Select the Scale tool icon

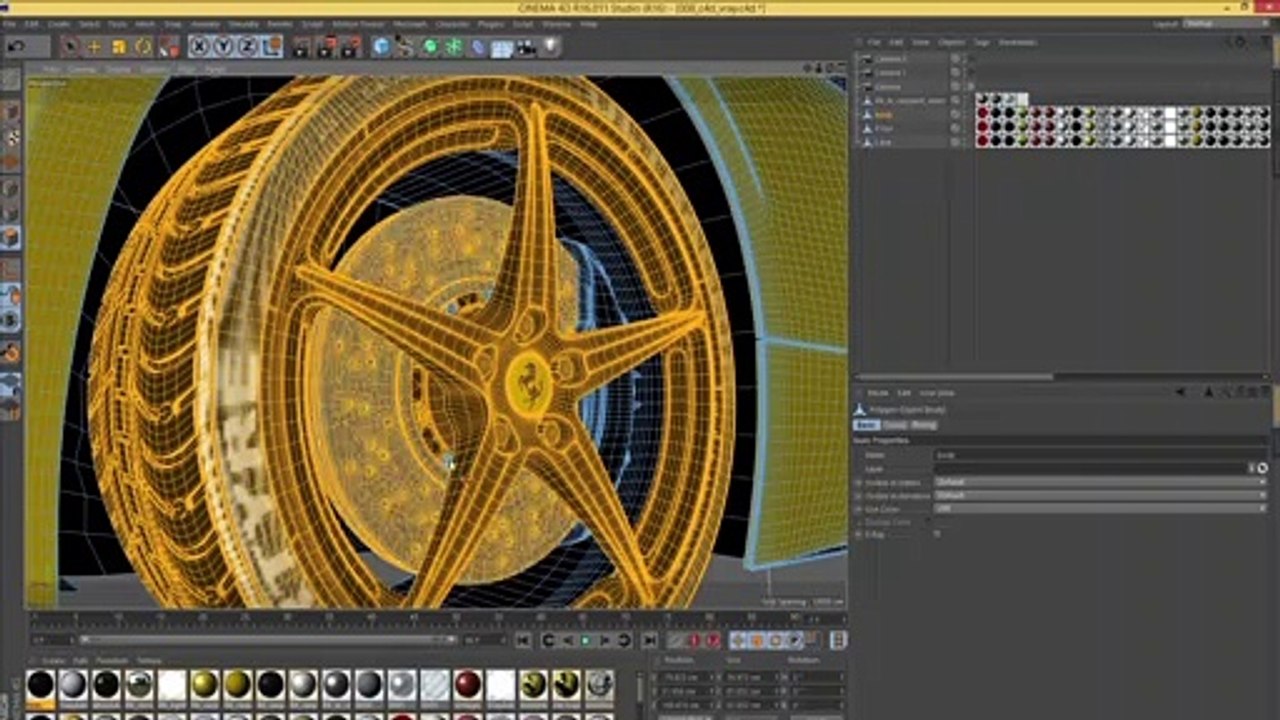tap(119, 46)
